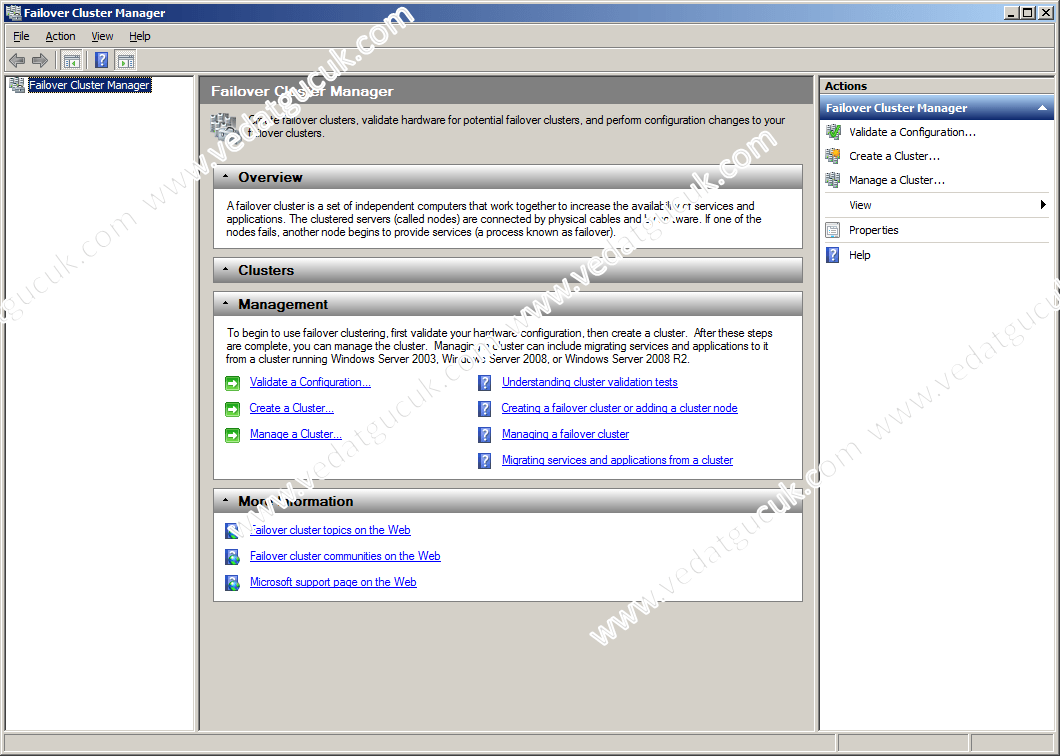
Task: Open the Manage a Cluster... link in Management
Action: click(295, 434)
